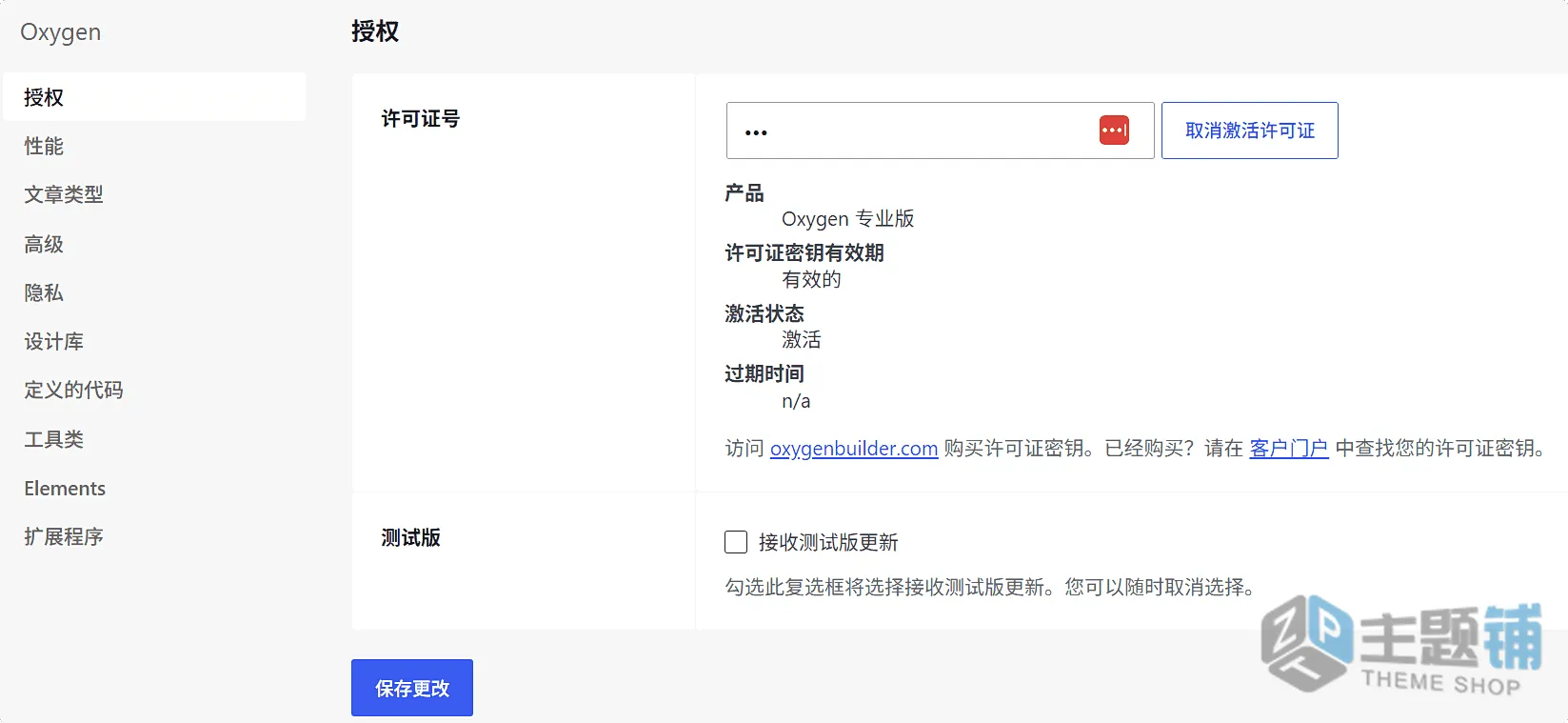Click the 激活状态 label
Viewport: 1568px width, 723px height.
coord(764,313)
